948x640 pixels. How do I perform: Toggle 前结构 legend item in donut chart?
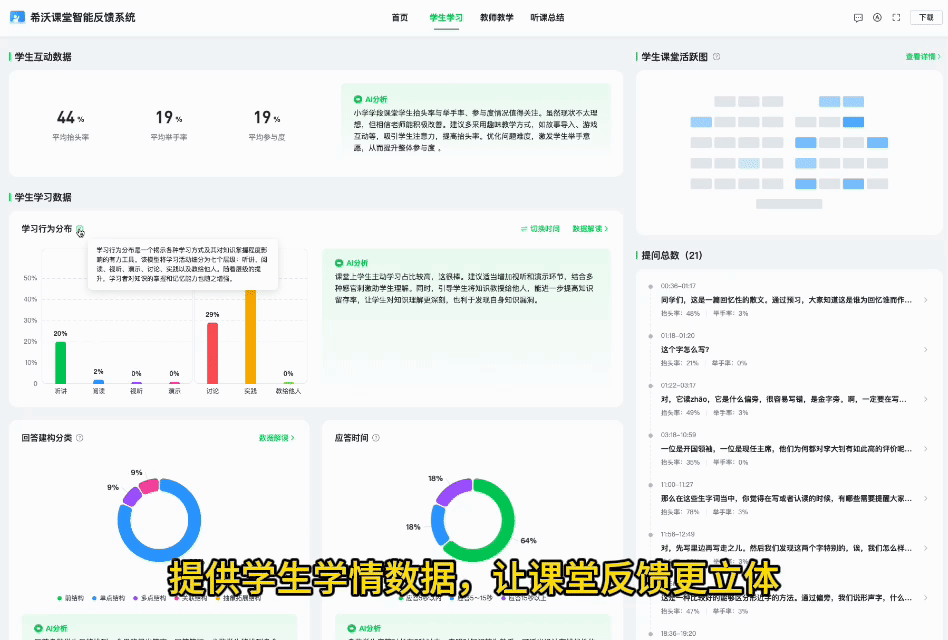(71, 598)
